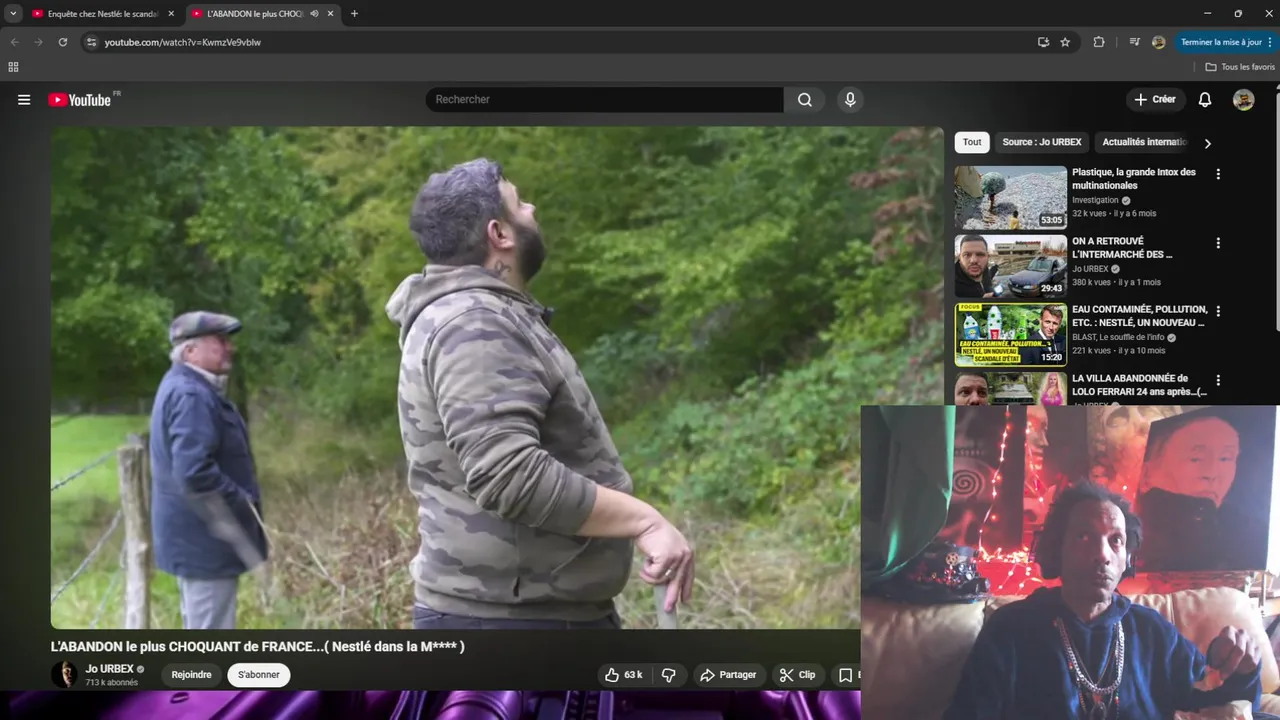
Task: Open the 15:20 Nestlé scandale thumbnail
Action: [x=1010, y=336]
